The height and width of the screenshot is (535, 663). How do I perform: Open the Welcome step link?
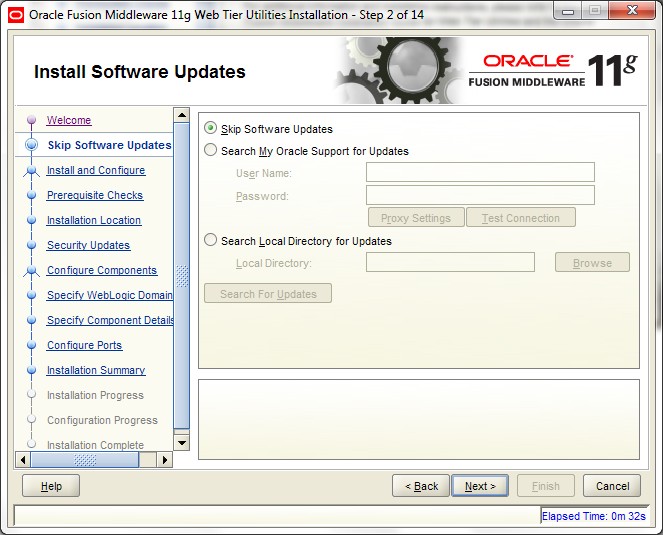(69, 120)
